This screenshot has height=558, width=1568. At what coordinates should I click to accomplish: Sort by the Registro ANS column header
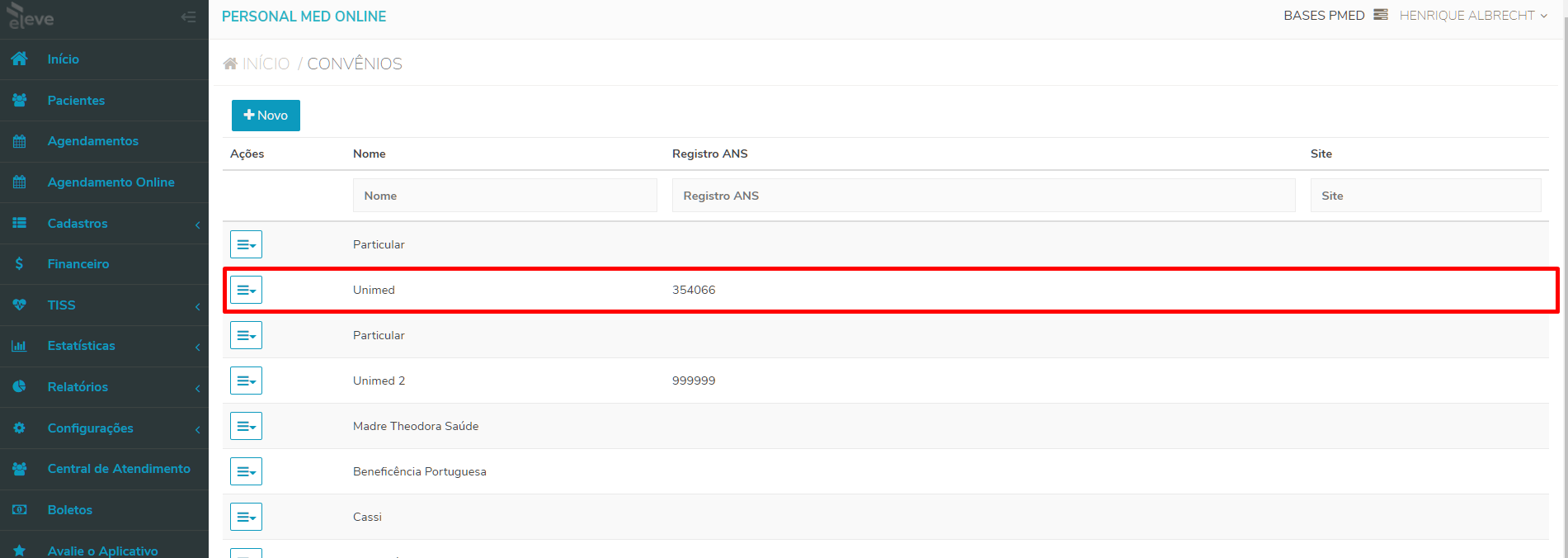(710, 154)
